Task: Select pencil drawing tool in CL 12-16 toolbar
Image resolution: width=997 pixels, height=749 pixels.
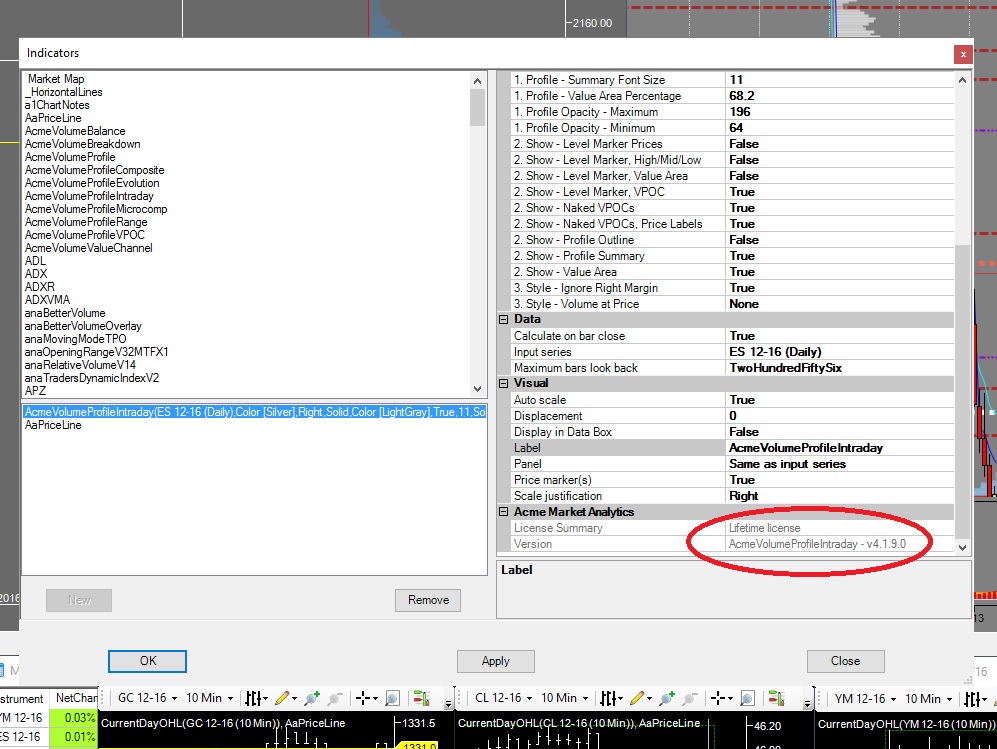Action: point(635,698)
